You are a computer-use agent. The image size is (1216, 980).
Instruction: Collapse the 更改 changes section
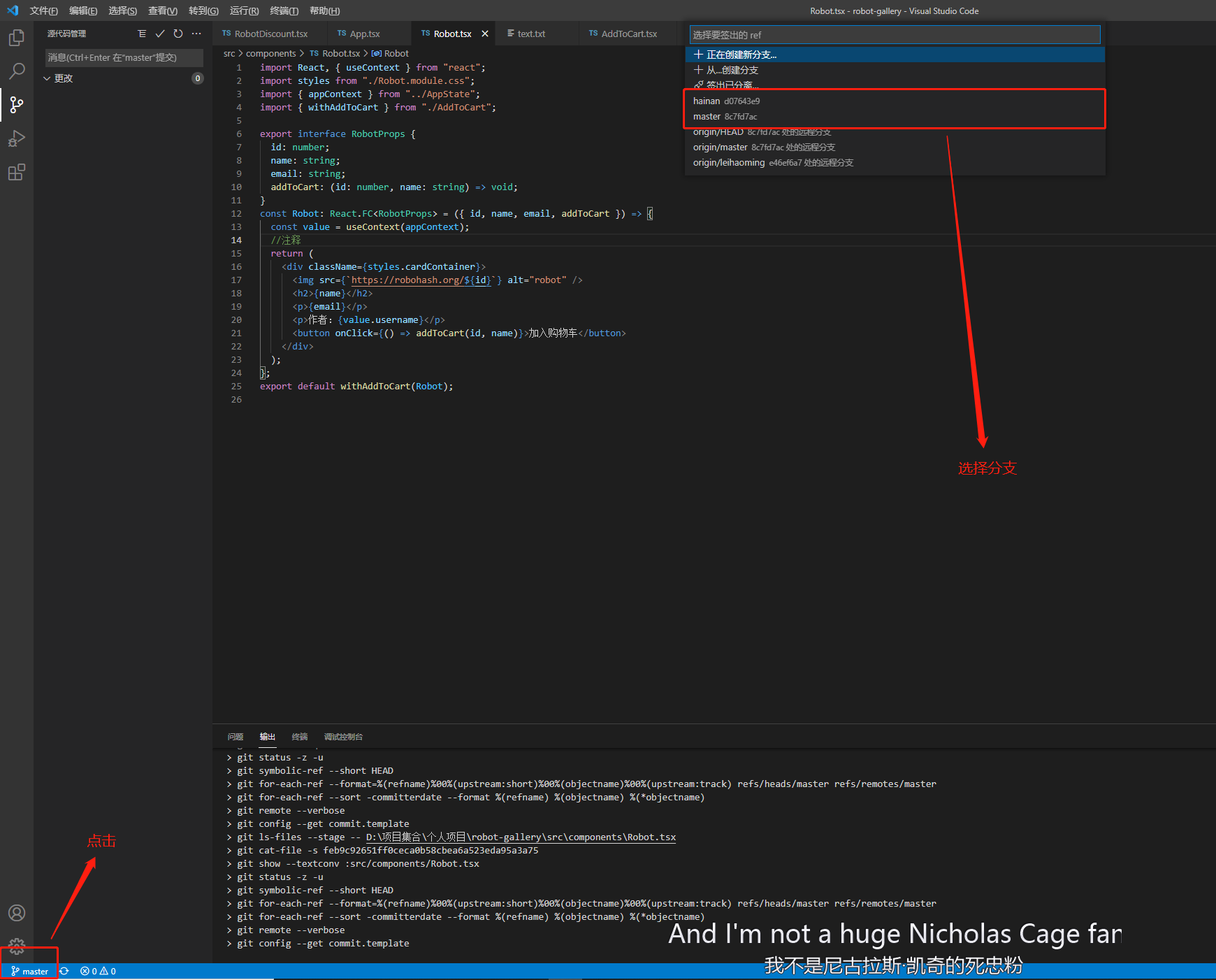coord(47,78)
